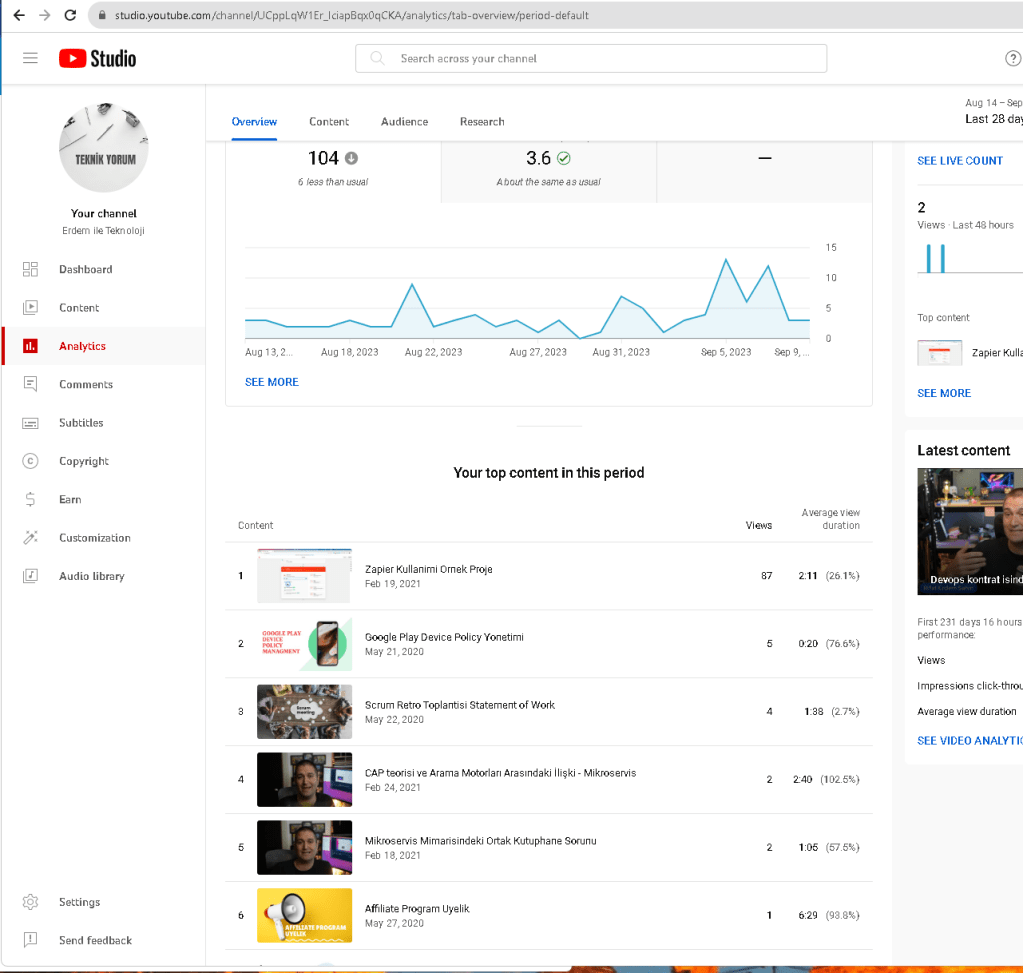Viewport: 1023px width, 973px height.
Task: Click the Earn dollar icon
Action: pyautogui.click(x=30, y=499)
